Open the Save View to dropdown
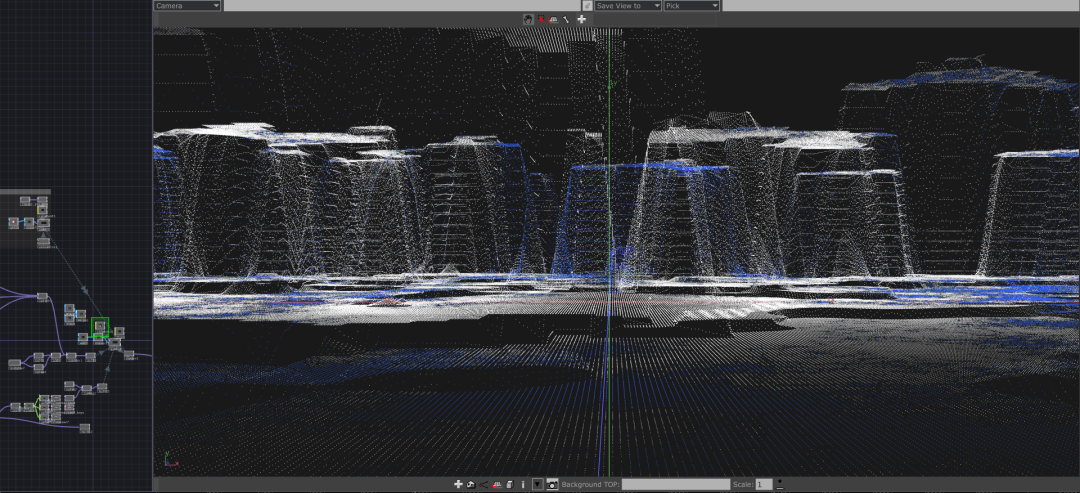This screenshot has width=1080, height=493. pos(627,6)
